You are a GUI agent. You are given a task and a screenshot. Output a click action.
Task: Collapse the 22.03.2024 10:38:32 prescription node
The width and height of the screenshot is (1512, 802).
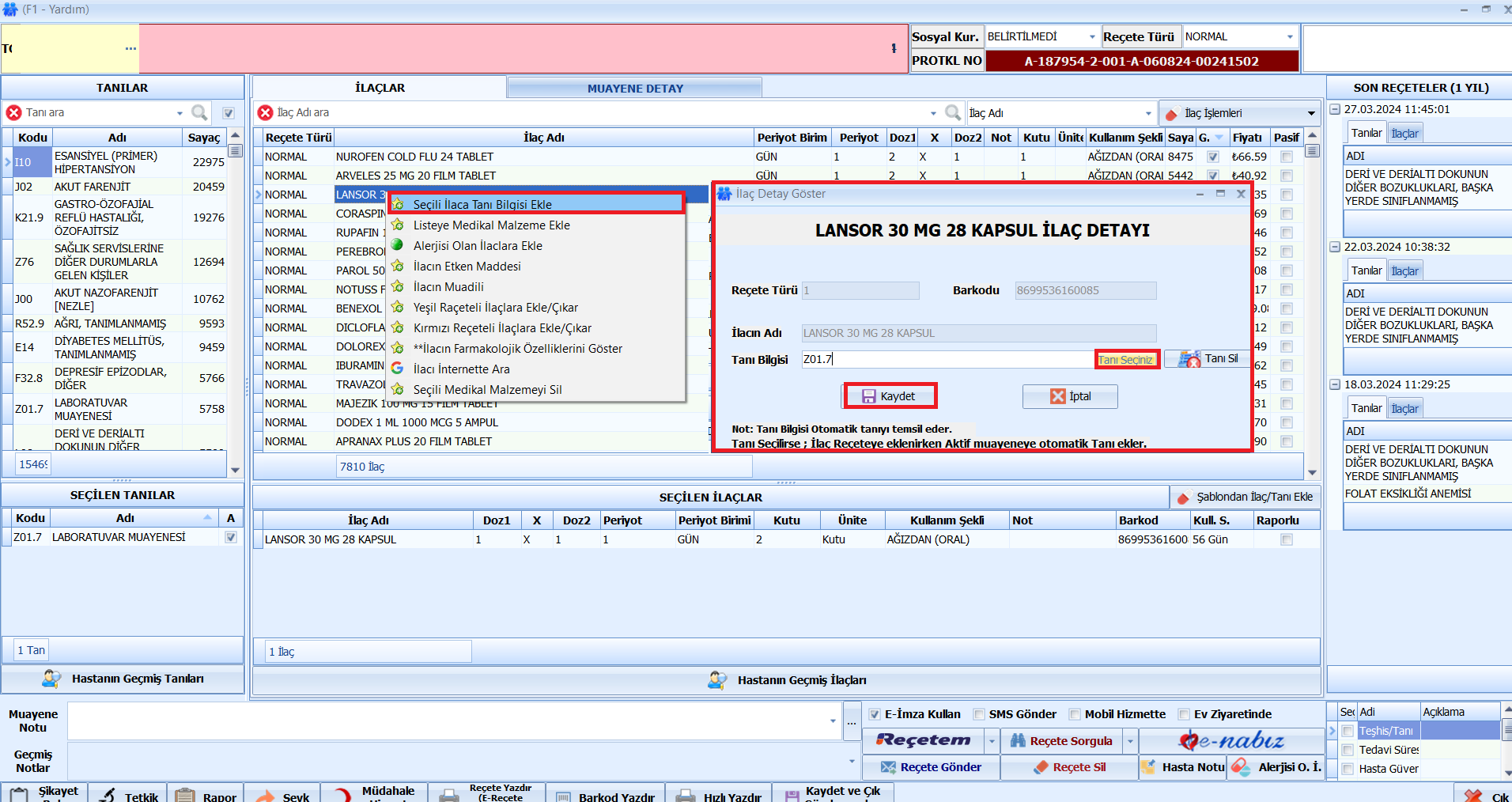click(1335, 247)
